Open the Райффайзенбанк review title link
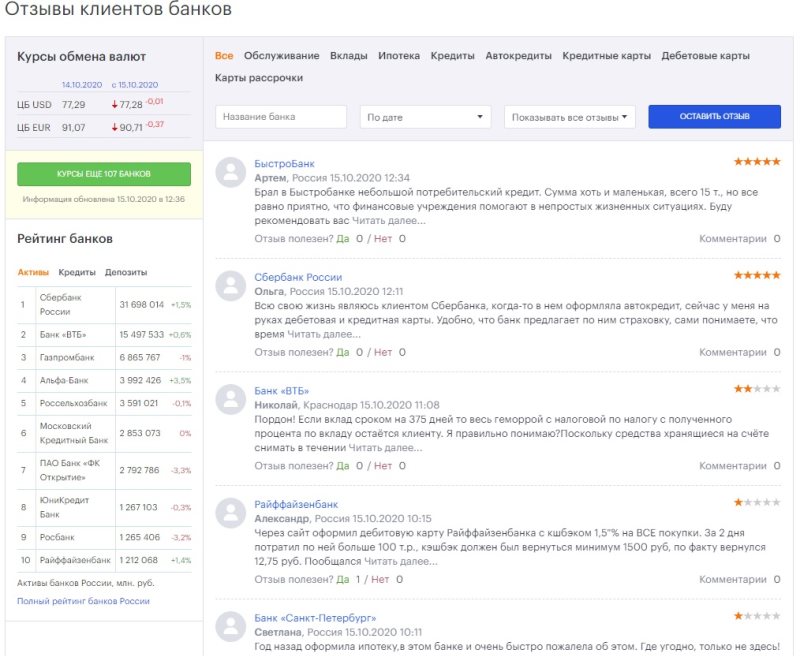 point(296,504)
